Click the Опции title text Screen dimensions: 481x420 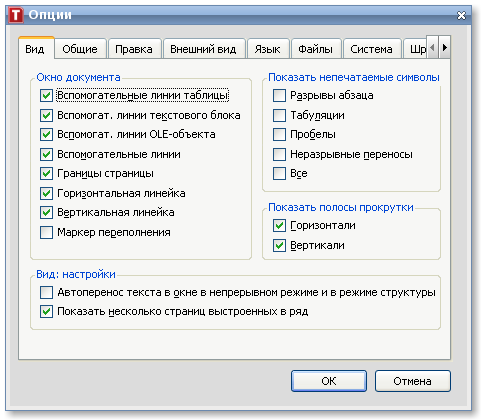(x=50, y=15)
